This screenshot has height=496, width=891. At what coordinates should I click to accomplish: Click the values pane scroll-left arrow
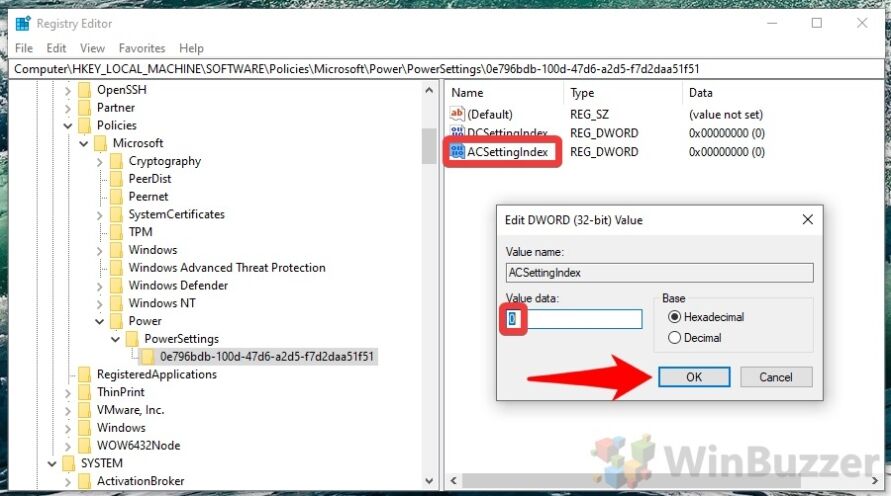pos(453,481)
